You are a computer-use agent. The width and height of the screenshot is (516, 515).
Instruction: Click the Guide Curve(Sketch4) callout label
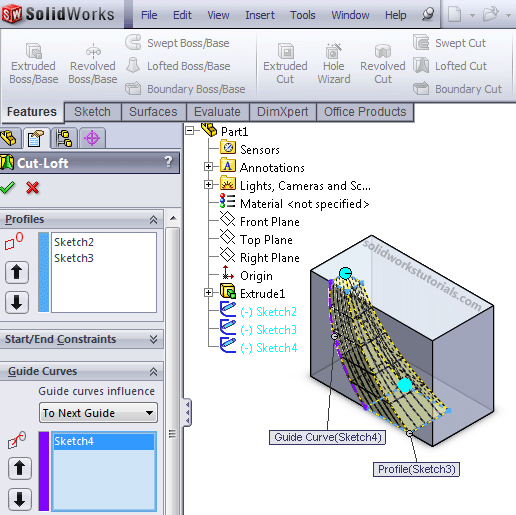tap(327, 437)
